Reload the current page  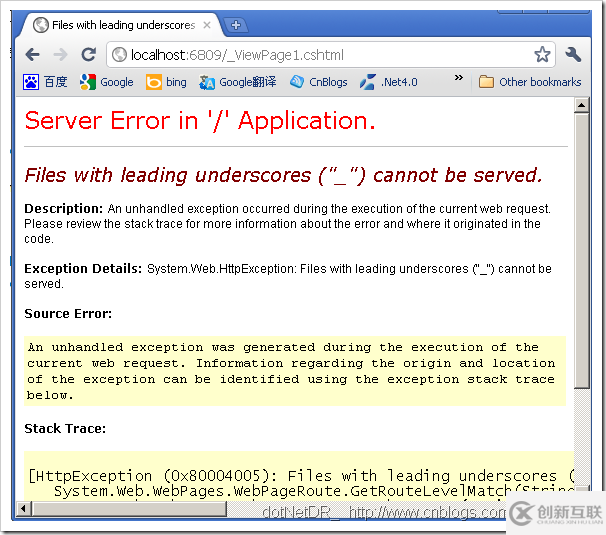coord(89,55)
